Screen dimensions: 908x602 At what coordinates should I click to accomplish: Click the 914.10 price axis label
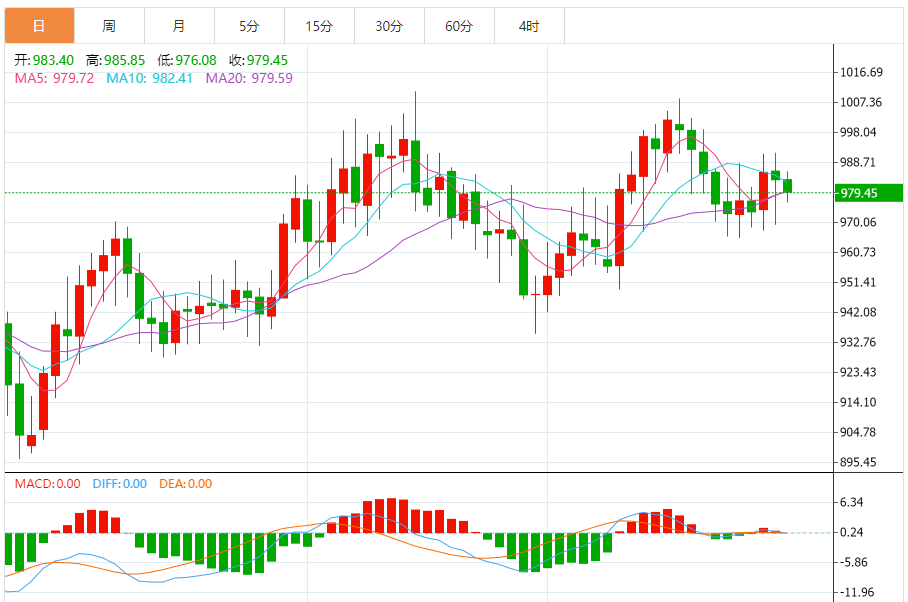coord(859,402)
